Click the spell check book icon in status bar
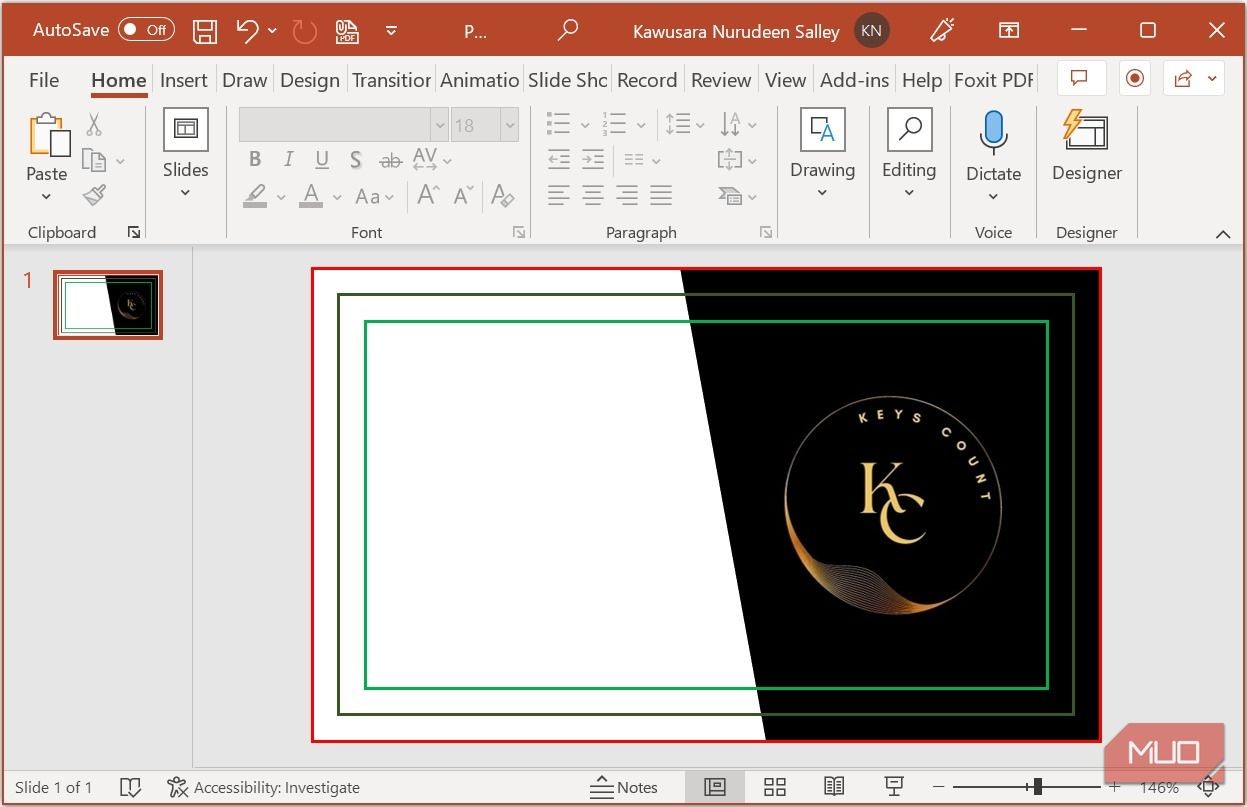The width and height of the screenshot is (1247, 807). (130, 787)
